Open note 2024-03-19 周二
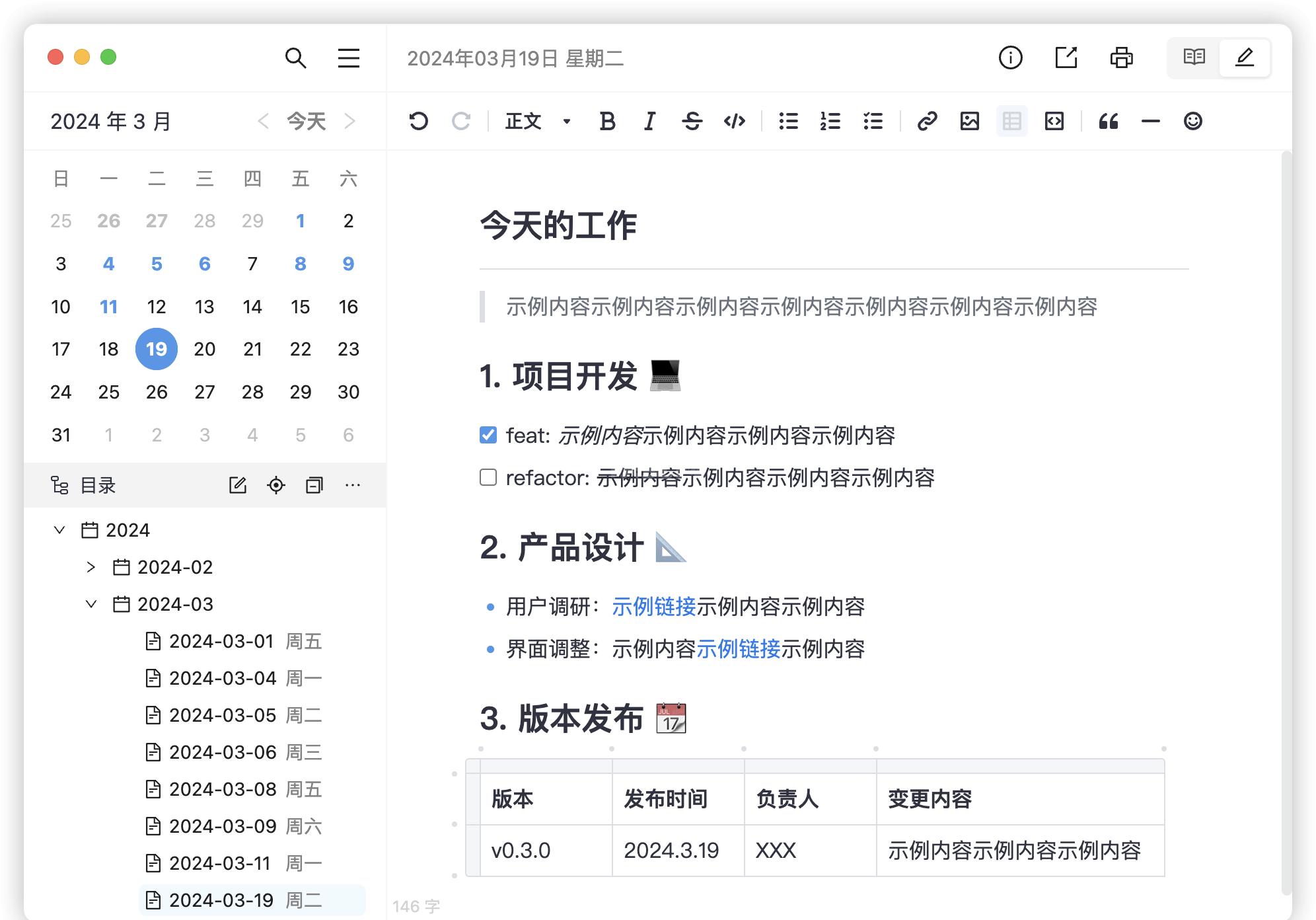 pyautogui.click(x=252, y=900)
